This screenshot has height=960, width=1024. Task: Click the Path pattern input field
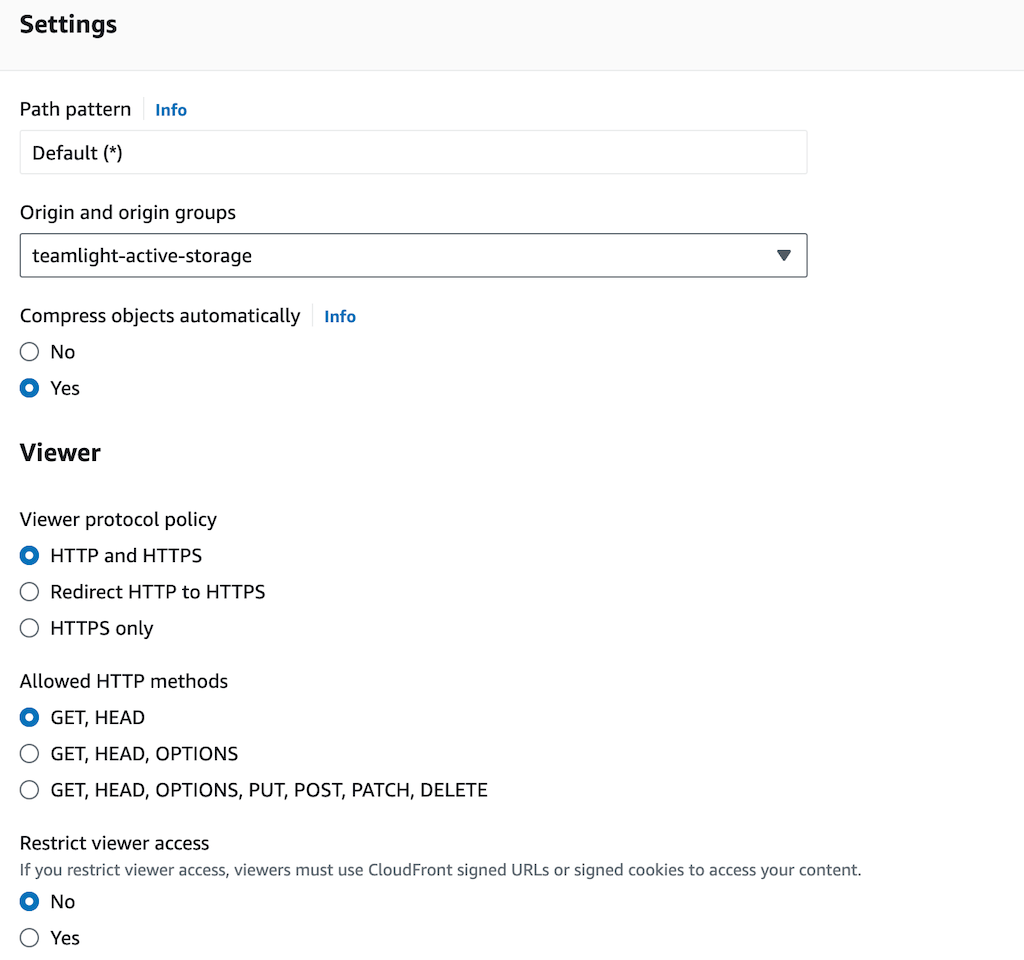coord(413,153)
